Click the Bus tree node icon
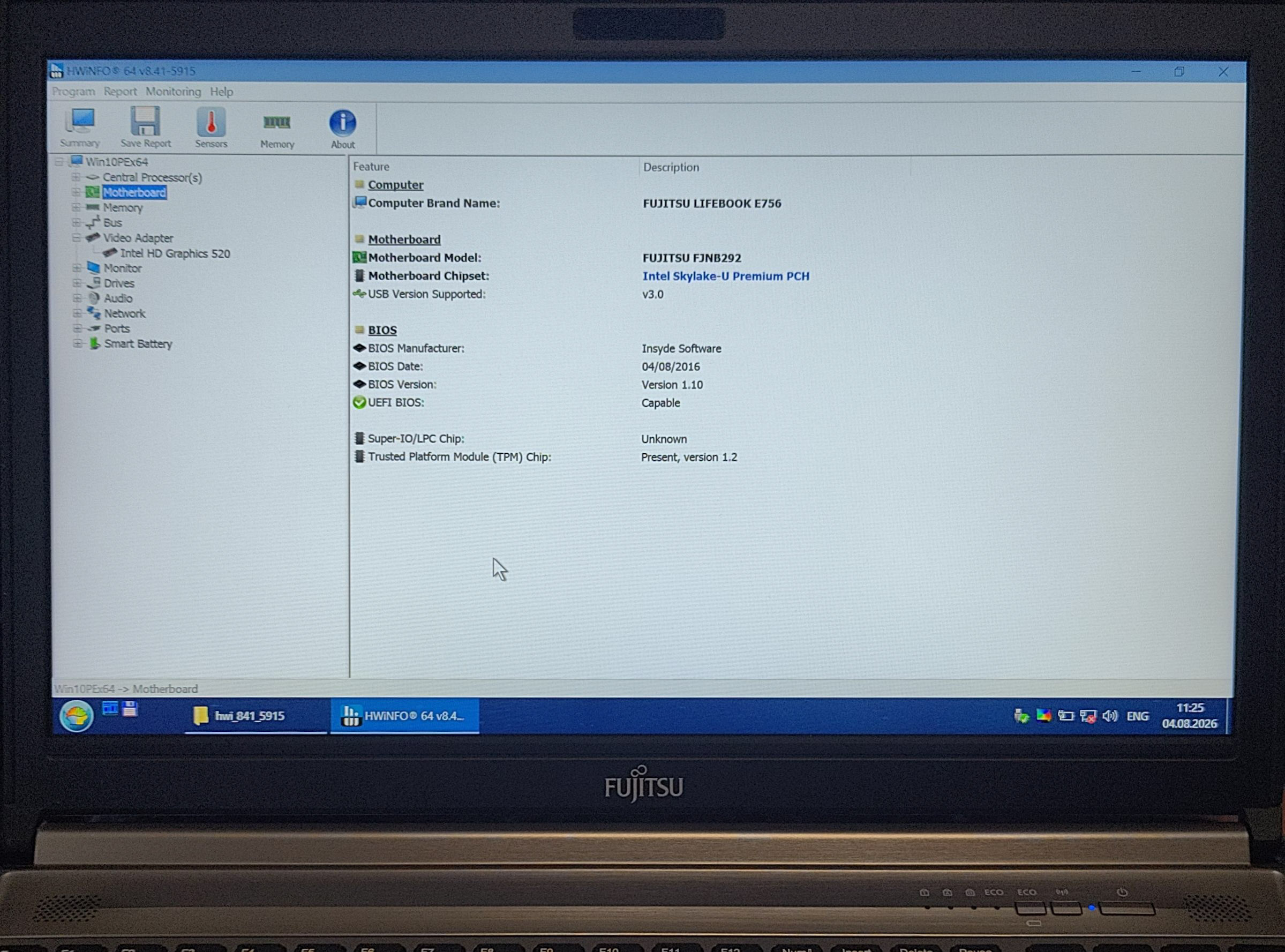1285x952 pixels. 93,222
